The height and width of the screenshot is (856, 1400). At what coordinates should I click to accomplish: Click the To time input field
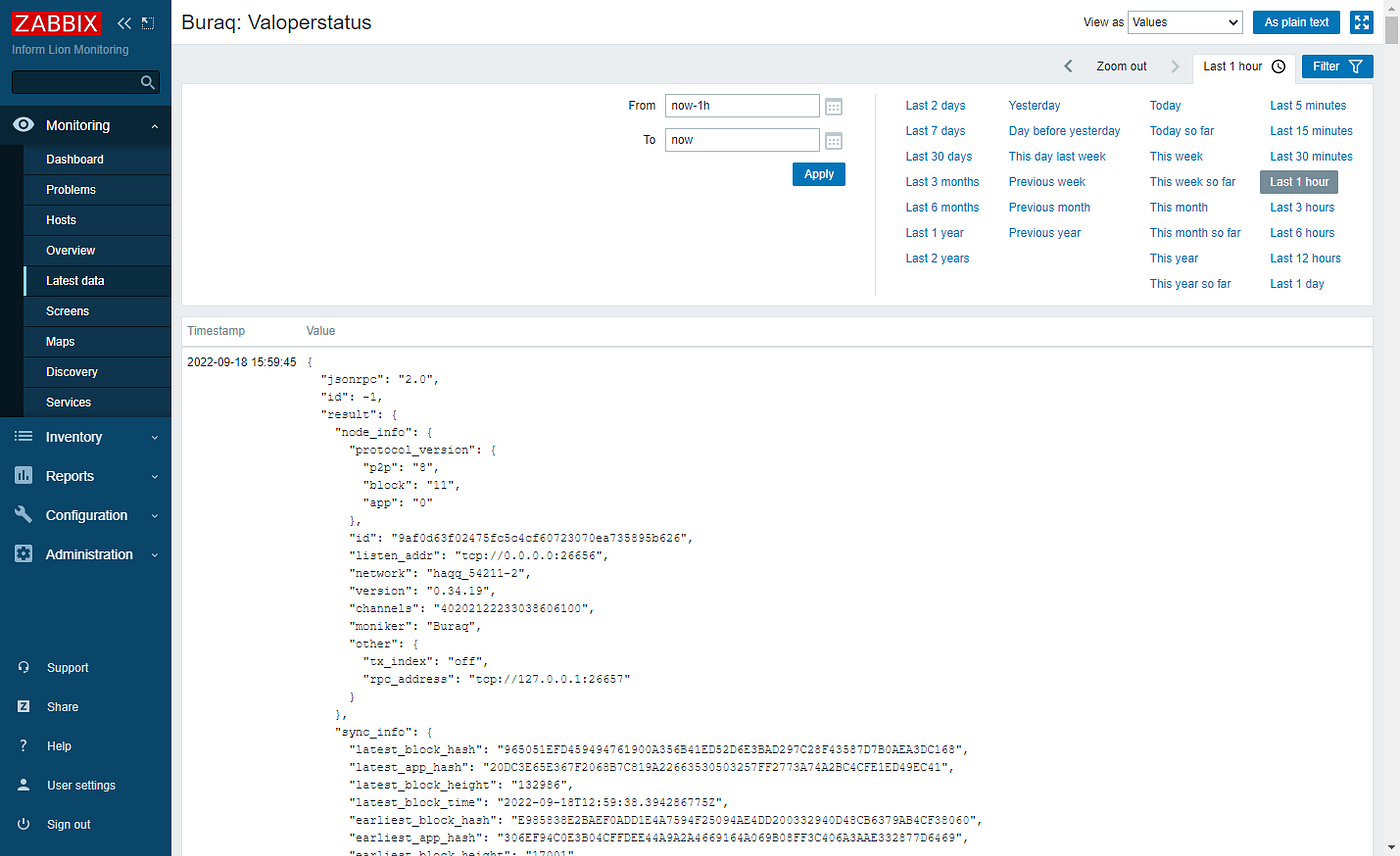pyautogui.click(x=742, y=140)
